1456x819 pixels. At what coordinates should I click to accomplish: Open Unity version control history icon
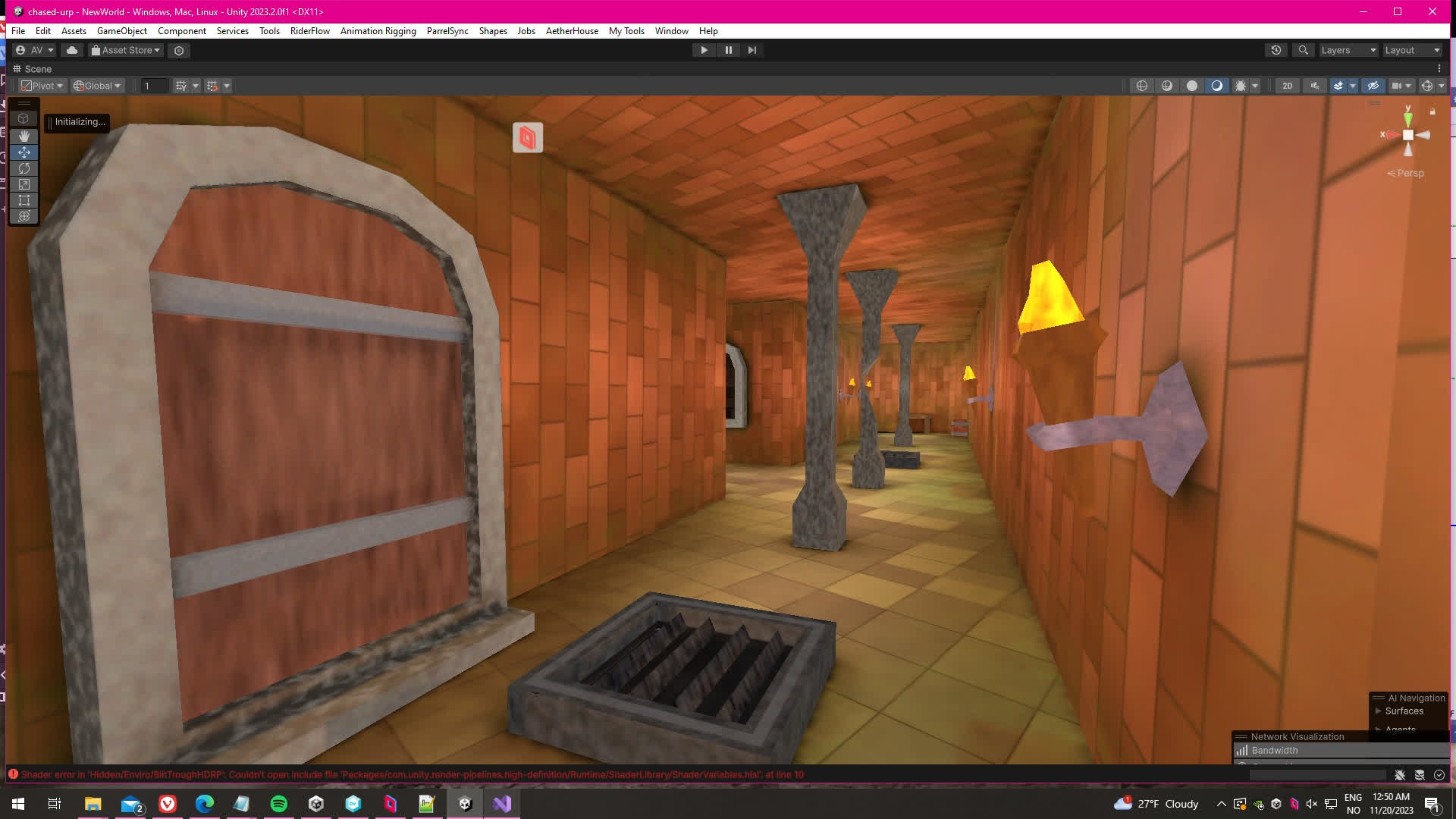click(x=1276, y=50)
